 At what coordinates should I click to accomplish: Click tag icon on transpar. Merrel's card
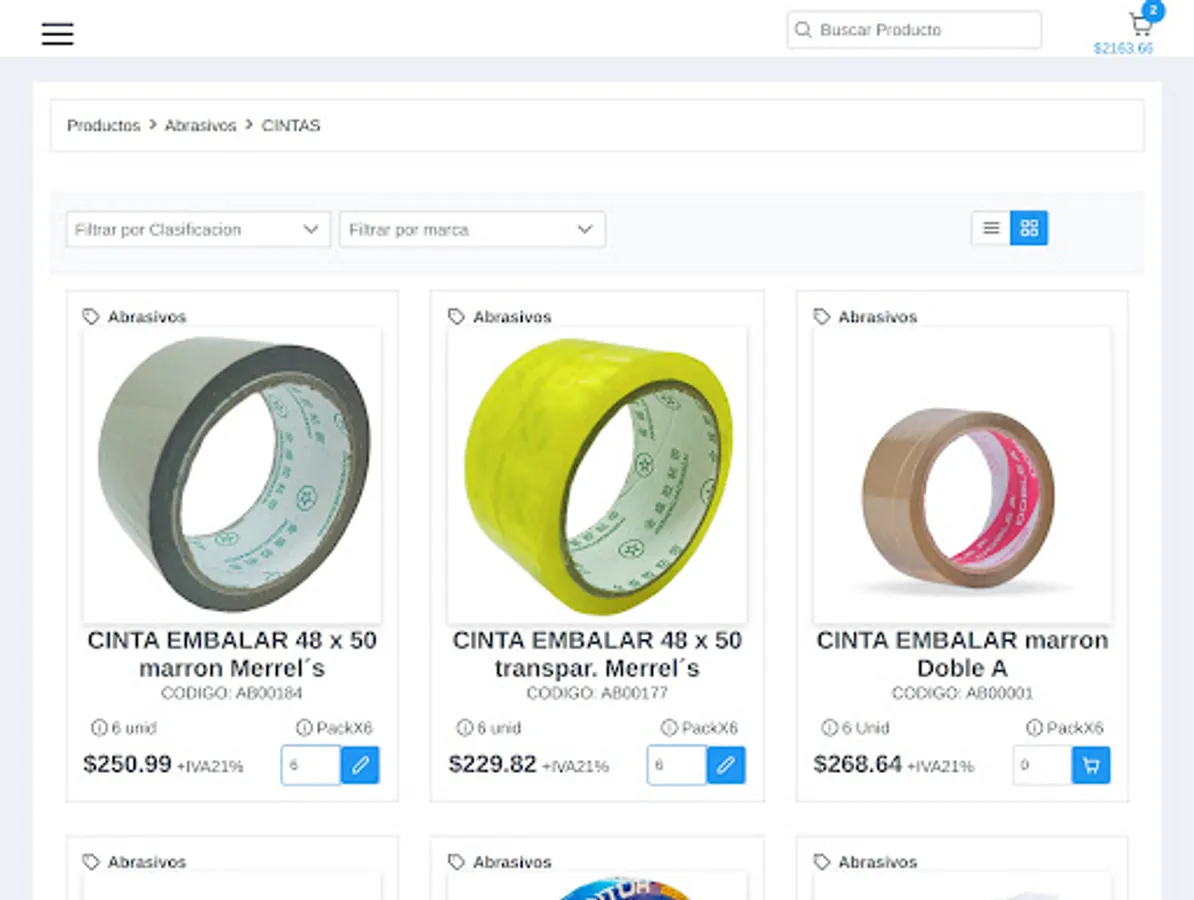[456, 317]
